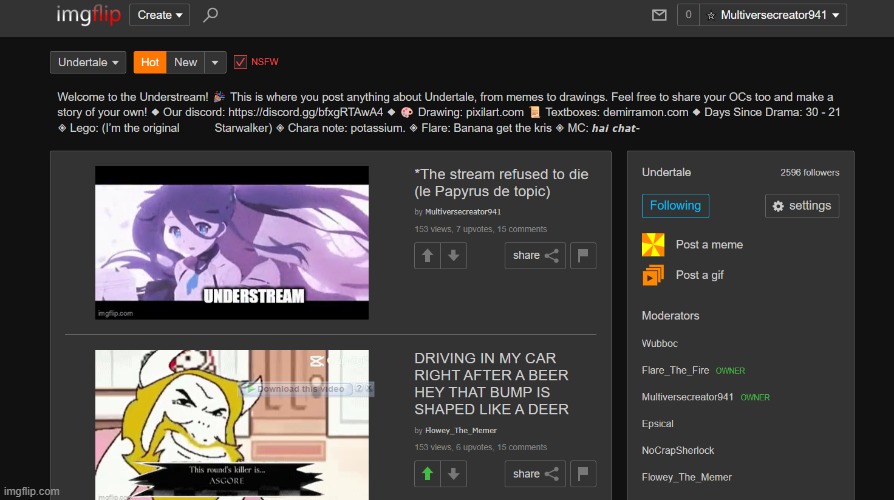The image size is (894, 500).
Task: Open Flowey_The_Memer in the moderators list
Action: 686,477
